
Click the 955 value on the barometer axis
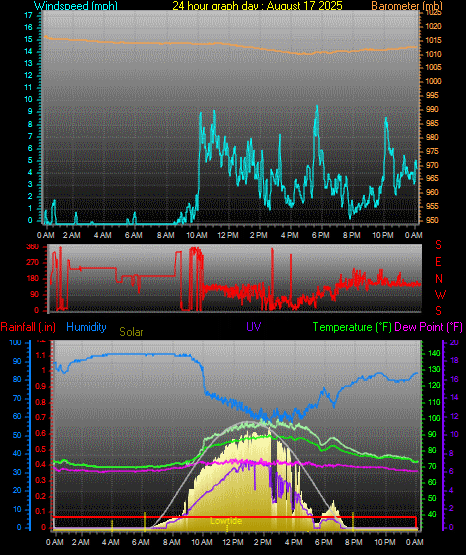[x=432, y=206]
